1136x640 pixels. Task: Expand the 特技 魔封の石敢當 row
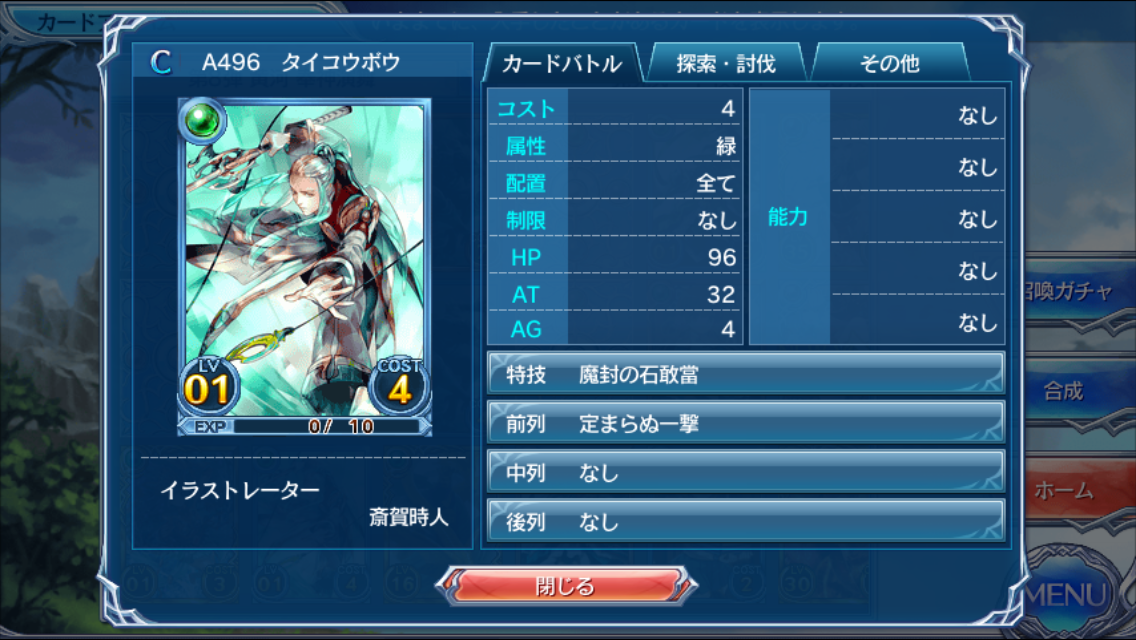[746, 374]
